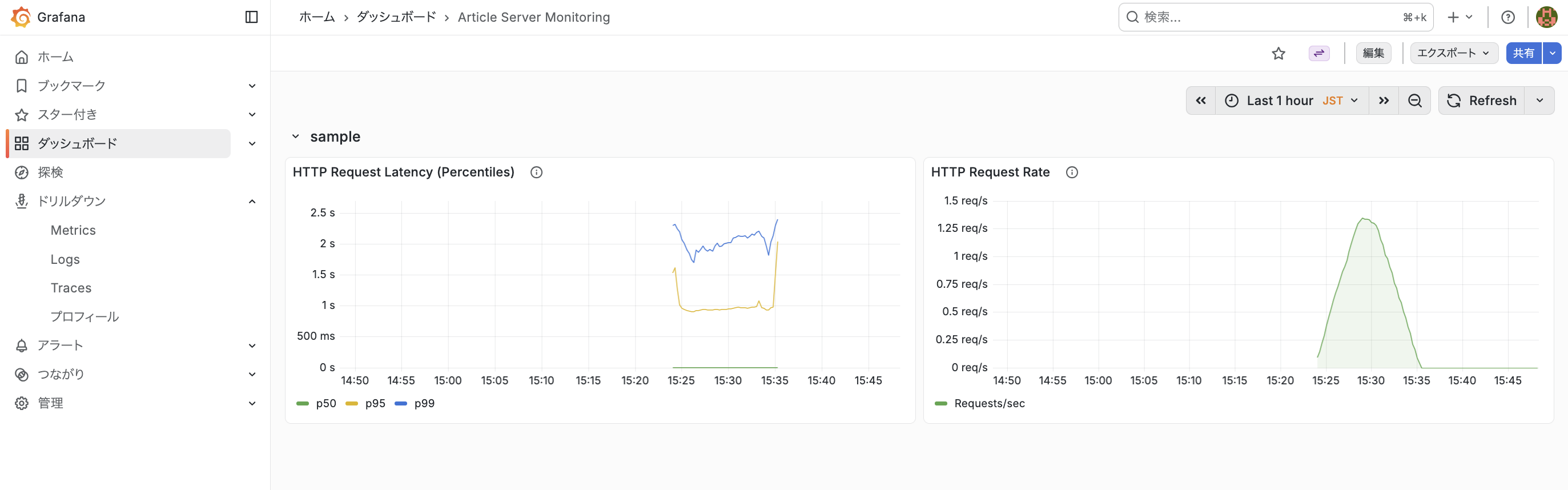Viewport: 1568px width, 490px height.
Task: Click the 編集 button
Action: [1373, 54]
